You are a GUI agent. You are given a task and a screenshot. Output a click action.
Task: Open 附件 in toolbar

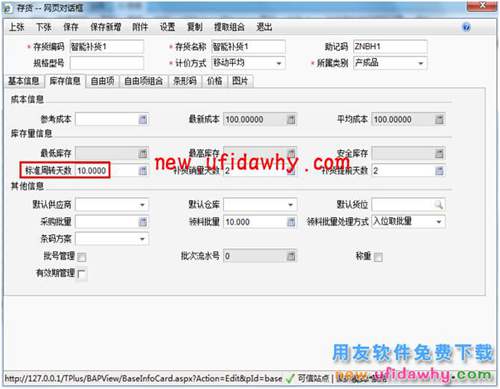click(140, 27)
